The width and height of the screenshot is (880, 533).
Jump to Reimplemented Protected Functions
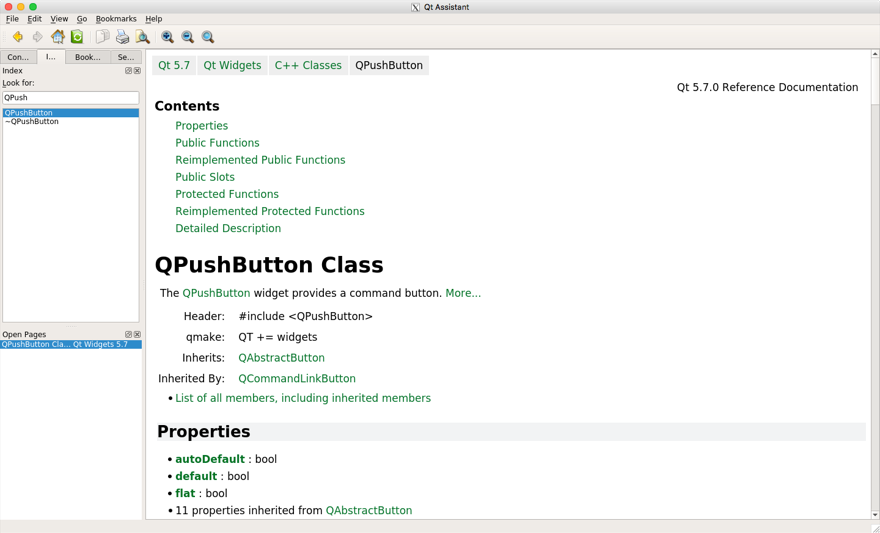tap(270, 212)
